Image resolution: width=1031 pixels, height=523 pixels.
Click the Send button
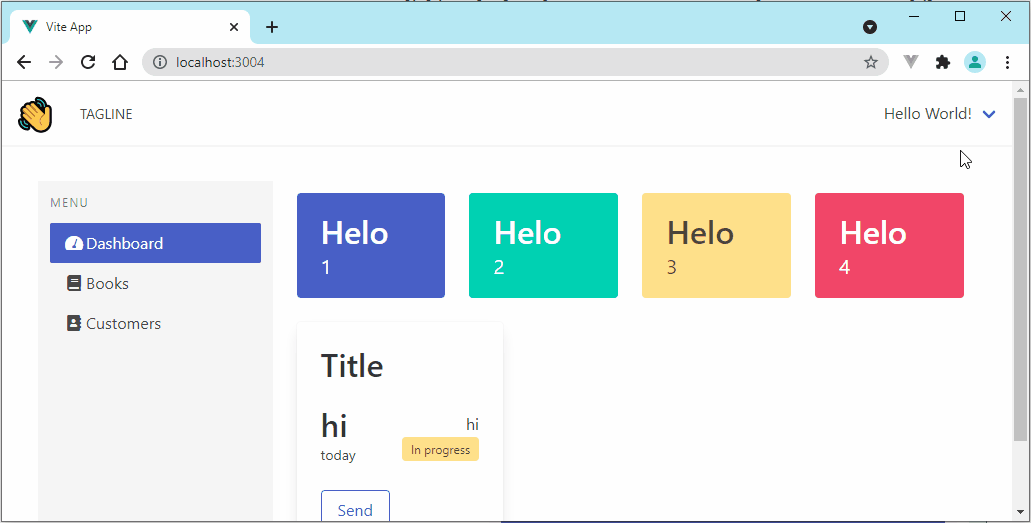click(x=355, y=509)
